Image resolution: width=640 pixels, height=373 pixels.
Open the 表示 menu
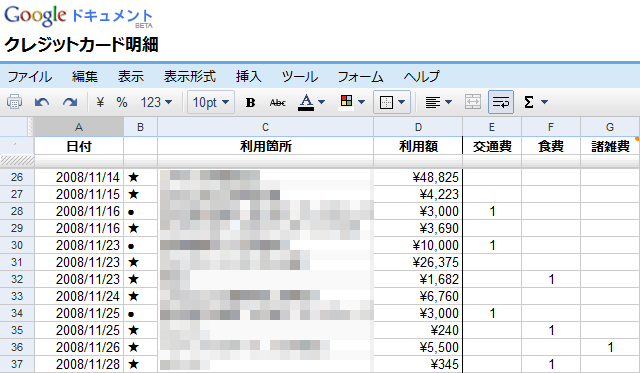click(x=131, y=76)
